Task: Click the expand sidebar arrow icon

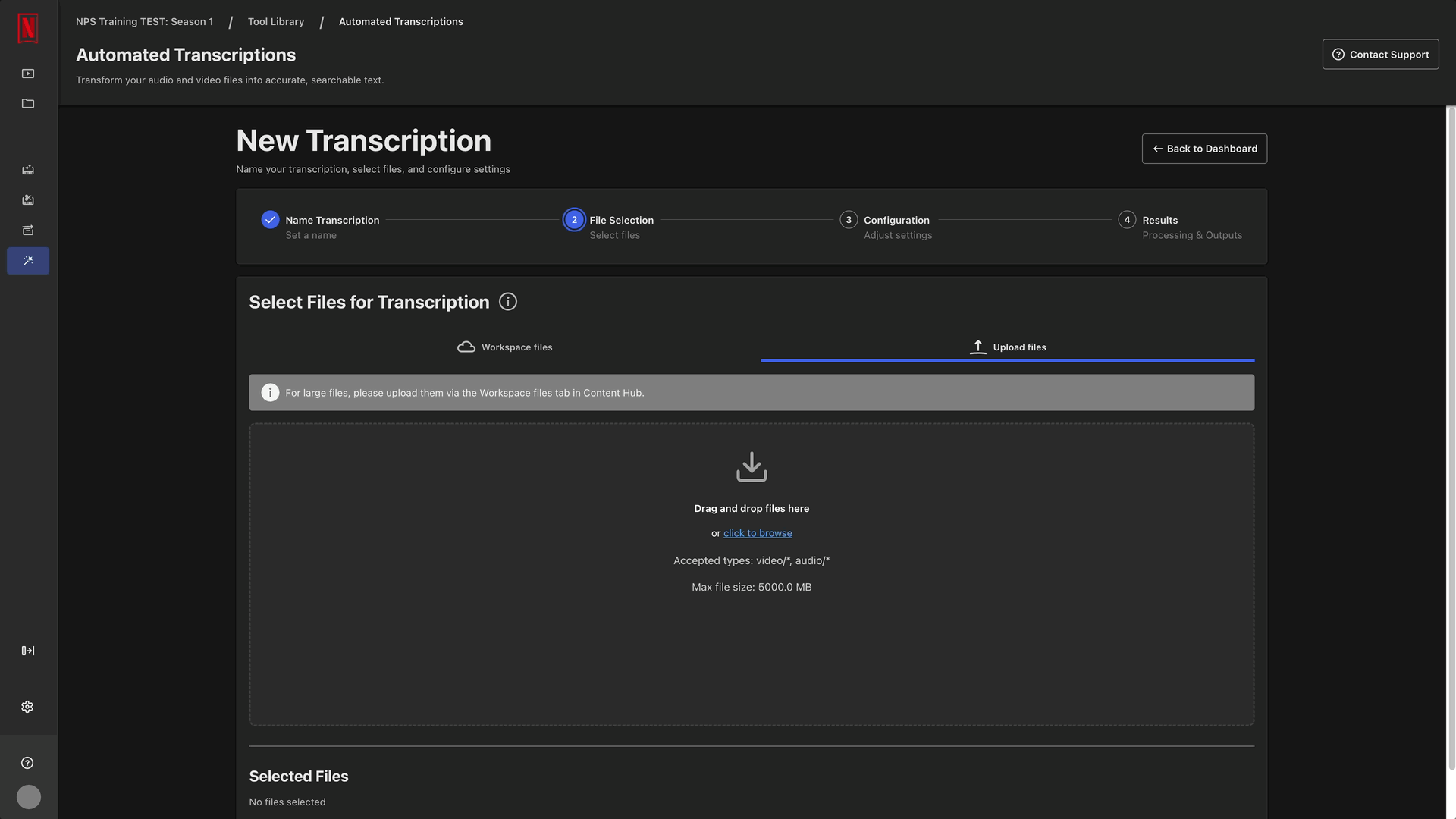Action: click(28, 651)
